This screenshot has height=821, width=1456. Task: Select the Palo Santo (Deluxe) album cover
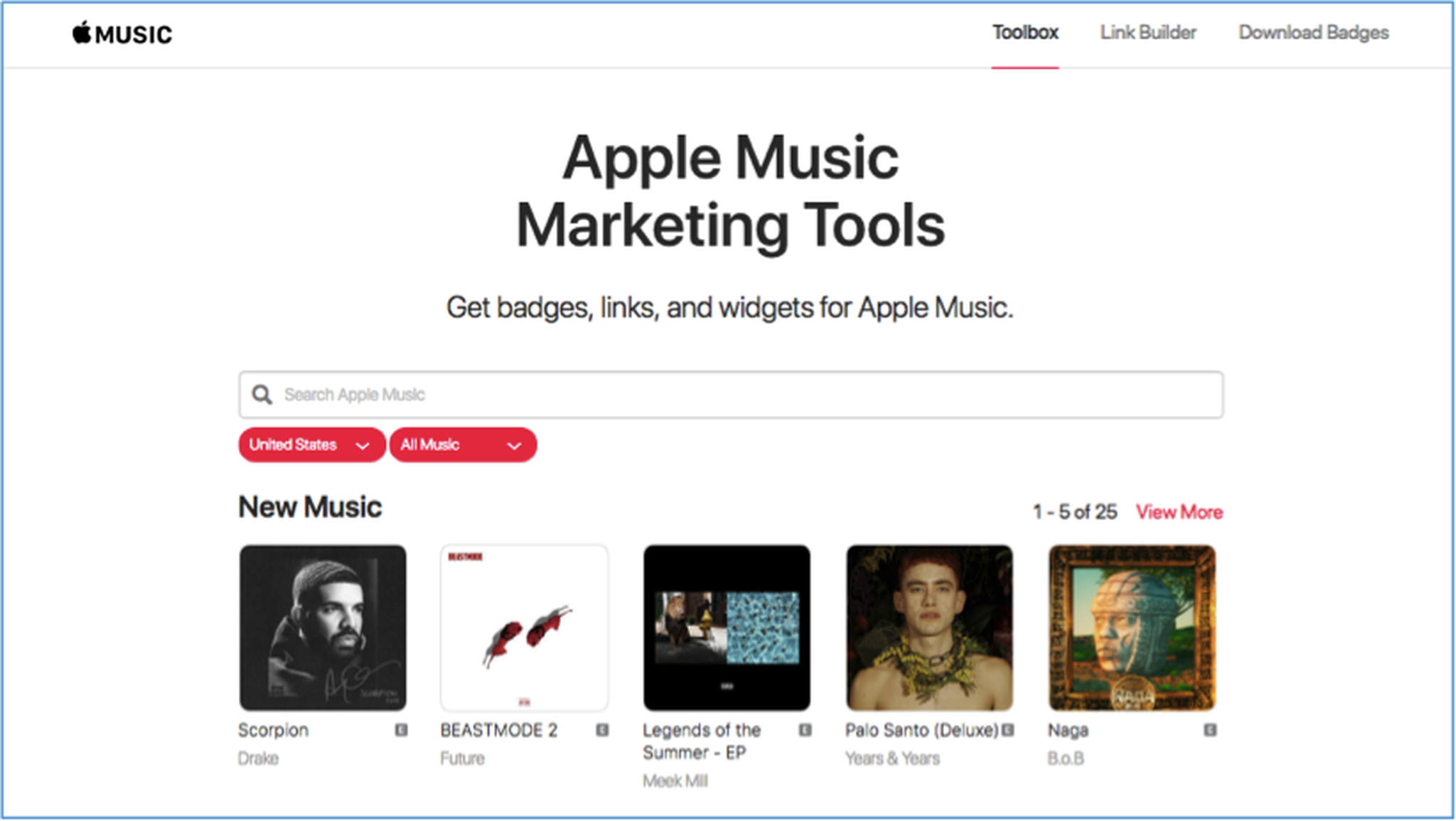[928, 629]
